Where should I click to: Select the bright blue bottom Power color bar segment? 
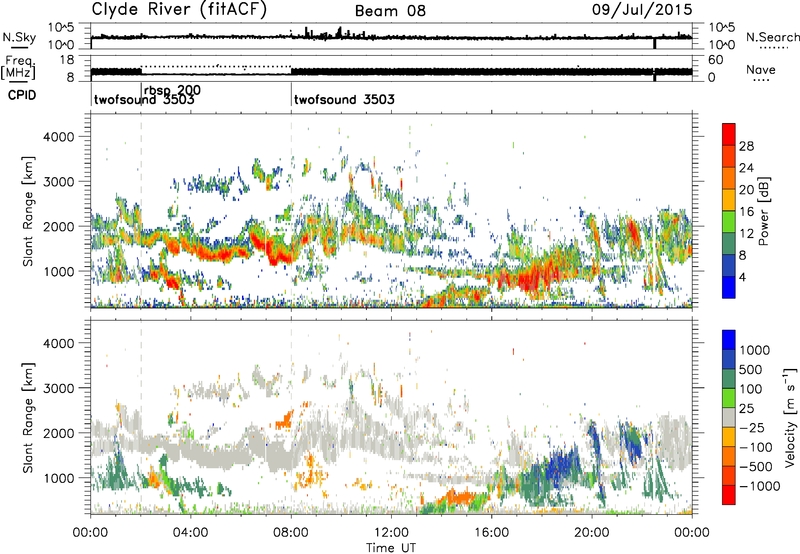(729, 288)
